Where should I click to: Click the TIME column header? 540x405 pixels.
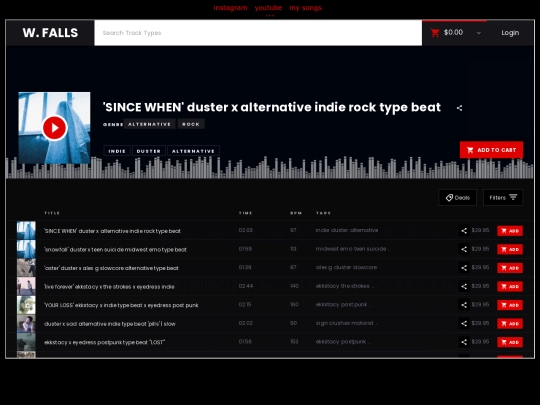[x=246, y=213]
